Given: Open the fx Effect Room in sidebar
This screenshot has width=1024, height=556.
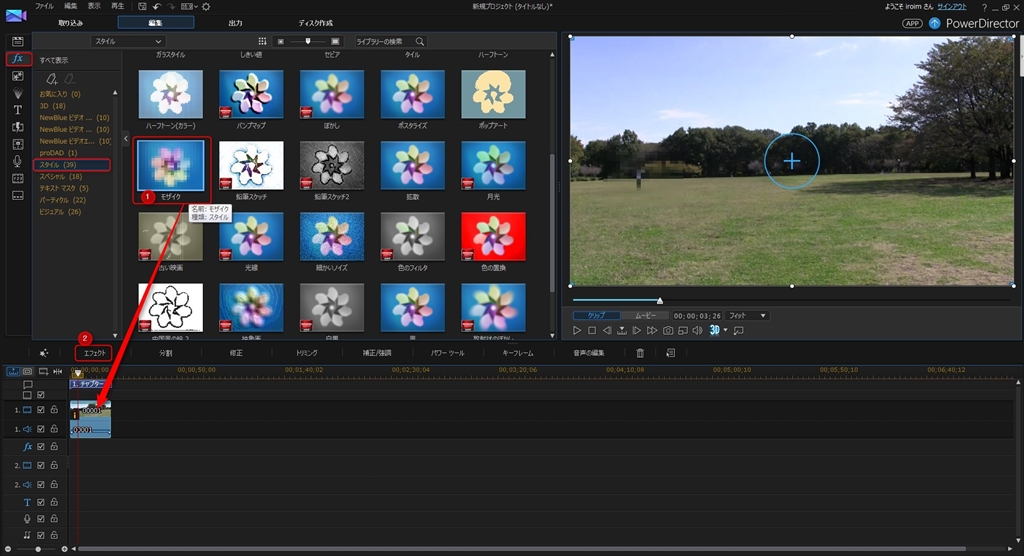Looking at the screenshot, I should click(18, 59).
